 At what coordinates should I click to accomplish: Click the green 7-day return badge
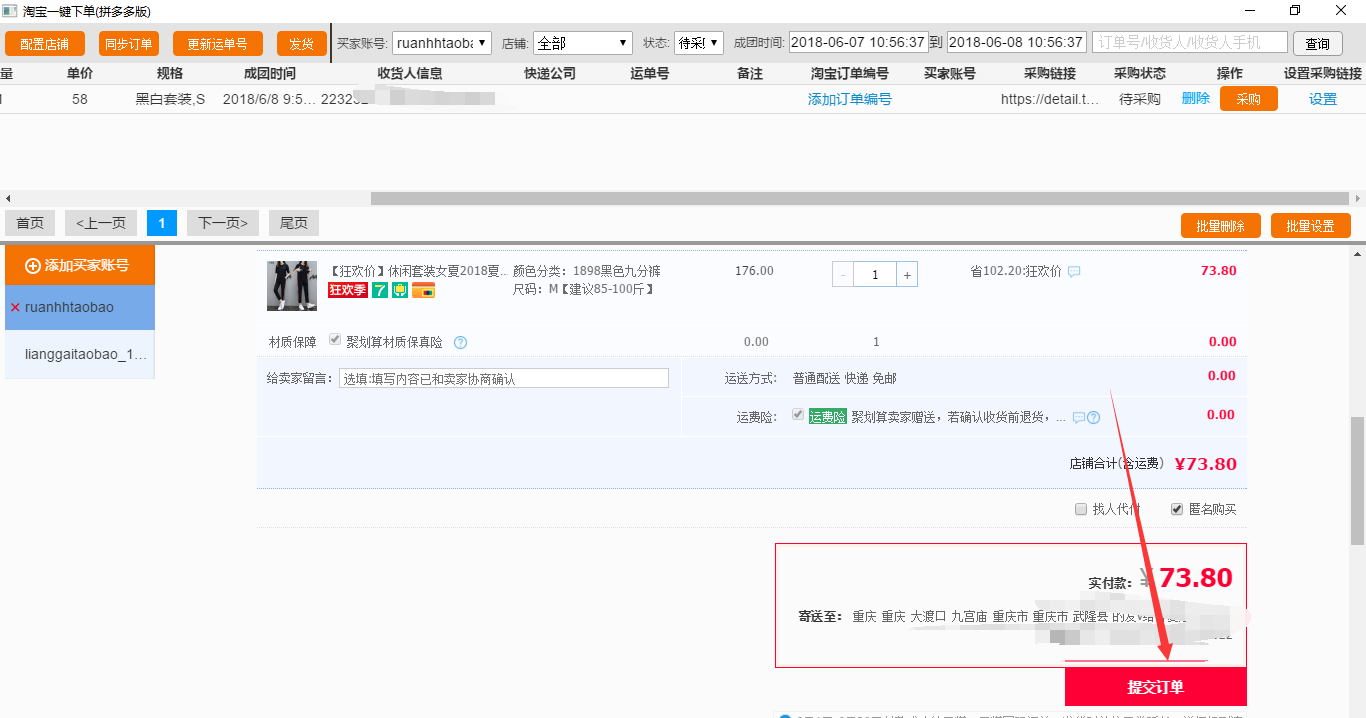[380, 290]
